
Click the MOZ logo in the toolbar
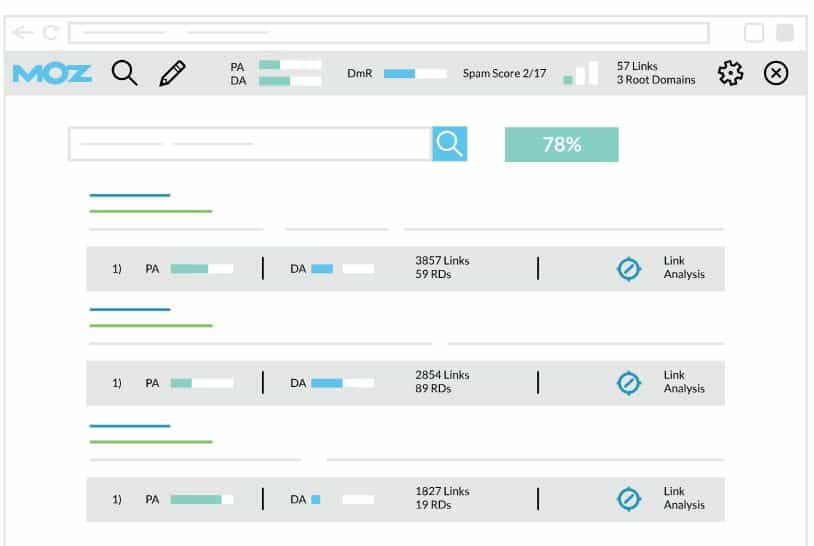[x=52, y=73]
